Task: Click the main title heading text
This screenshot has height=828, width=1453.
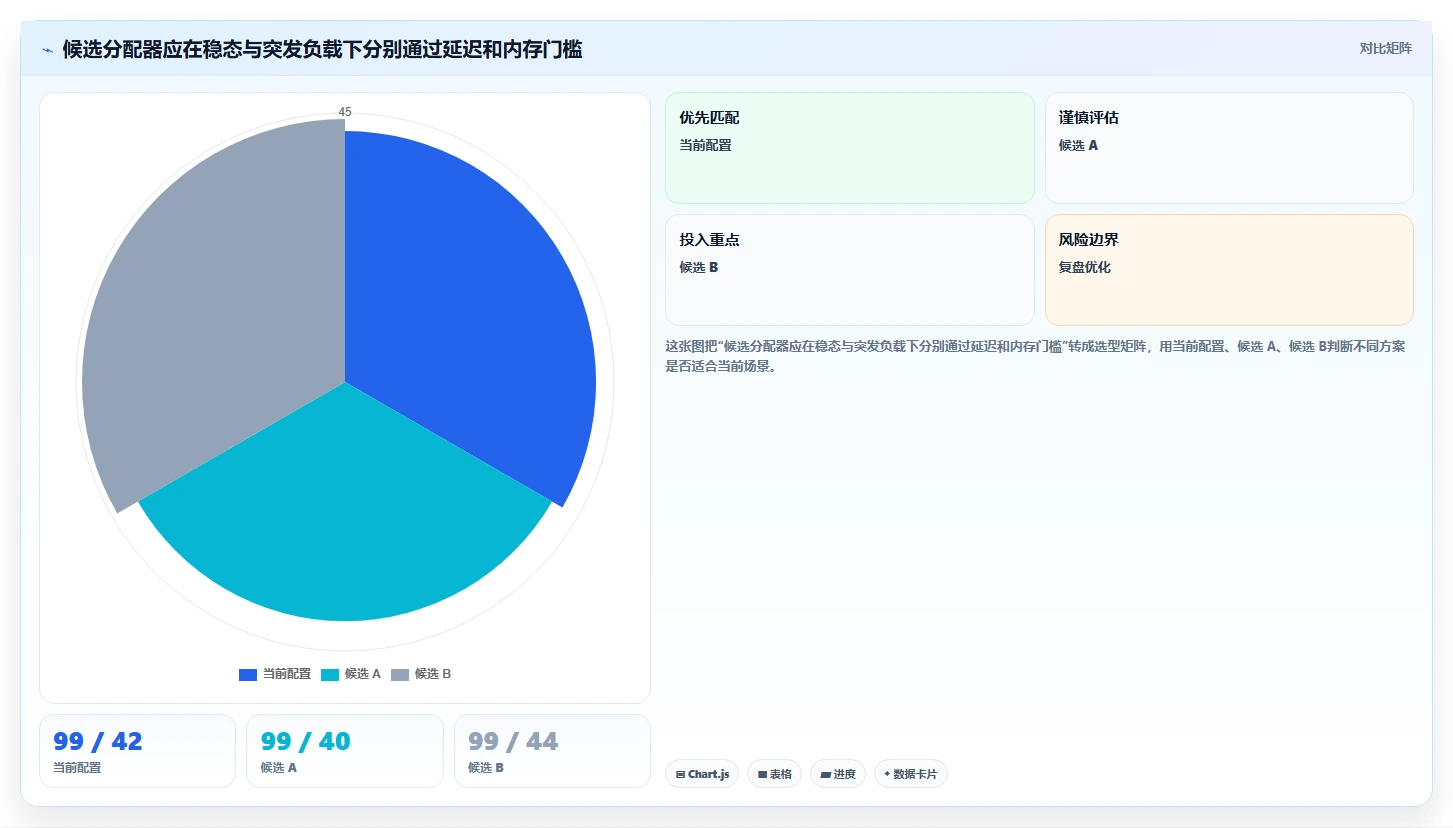Action: (322, 49)
